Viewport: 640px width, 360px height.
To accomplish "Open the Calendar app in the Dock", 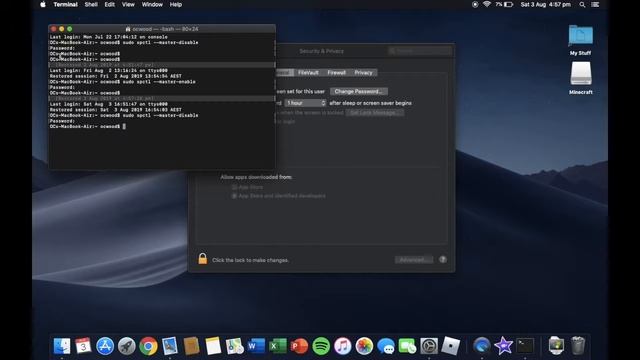I will click(83, 346).
